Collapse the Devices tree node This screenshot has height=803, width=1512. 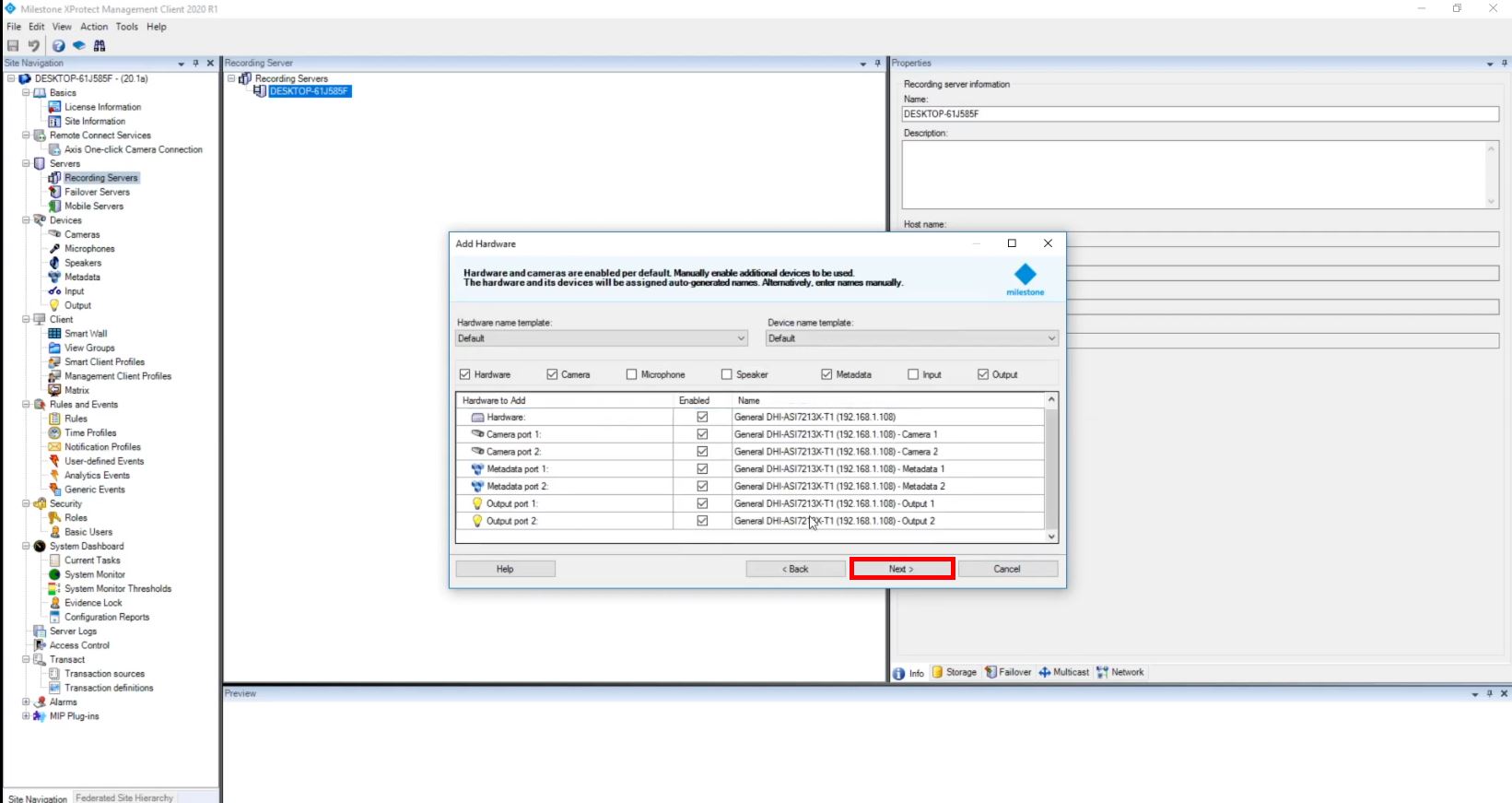[26, 220]
